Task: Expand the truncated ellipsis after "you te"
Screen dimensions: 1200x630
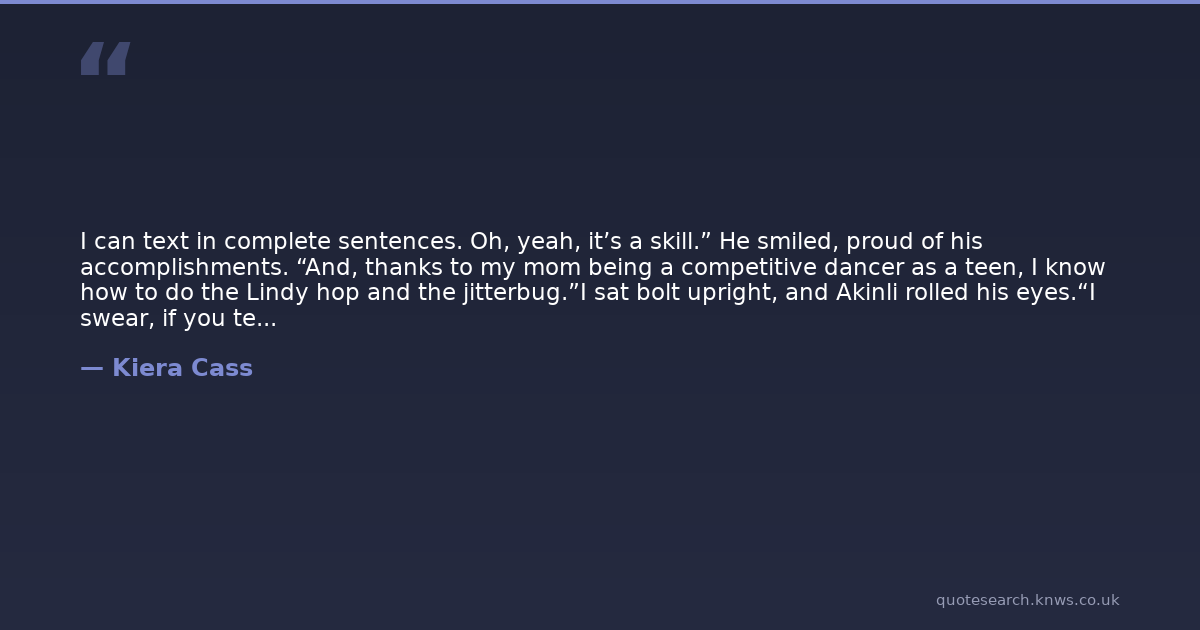Action: (x=267, y=320)
